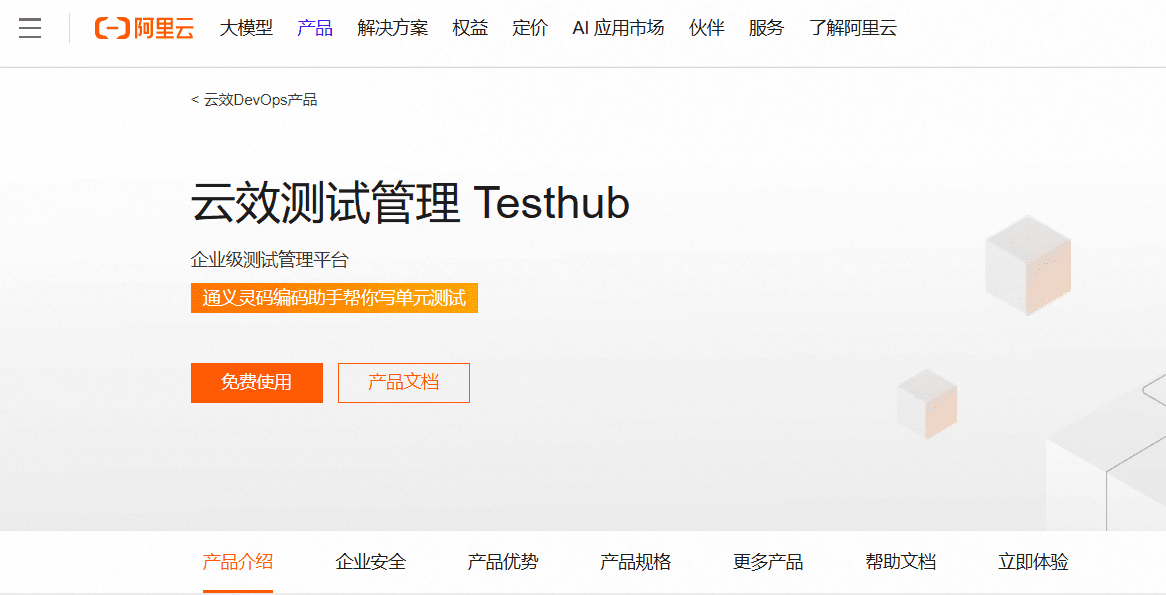Select the 产品优势 tab

pyautogui.click(x=503, y=562)
